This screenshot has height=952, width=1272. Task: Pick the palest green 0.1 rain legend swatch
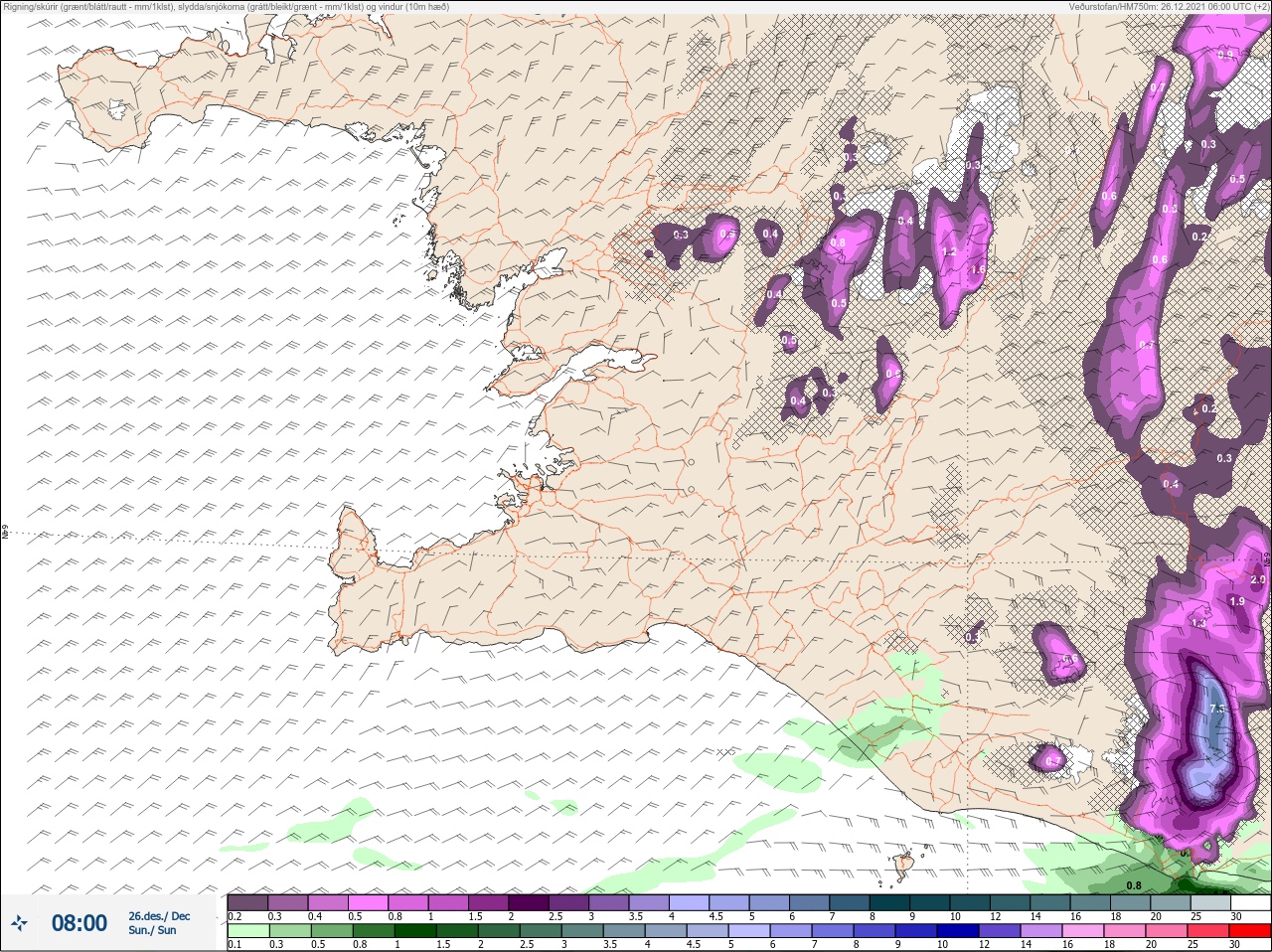pos(248,930)
